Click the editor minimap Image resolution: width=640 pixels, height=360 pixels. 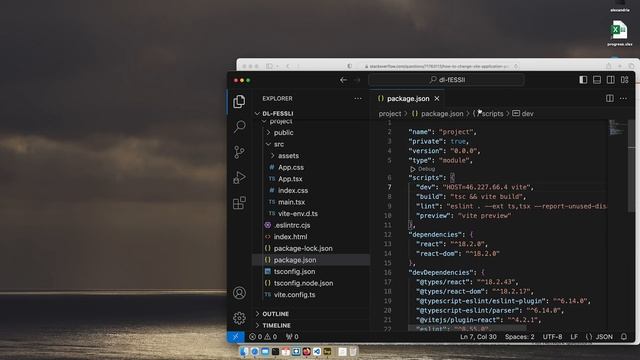[617, 127]
